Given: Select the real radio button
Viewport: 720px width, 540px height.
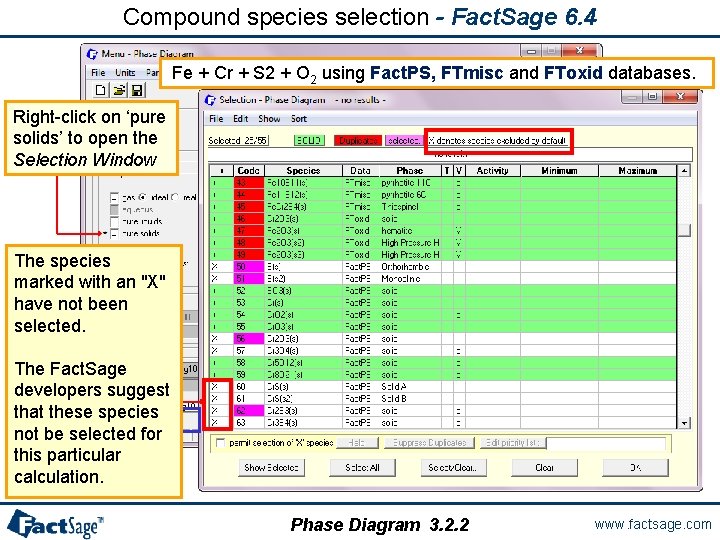Looking at the screenshot, I should (175, 197).
